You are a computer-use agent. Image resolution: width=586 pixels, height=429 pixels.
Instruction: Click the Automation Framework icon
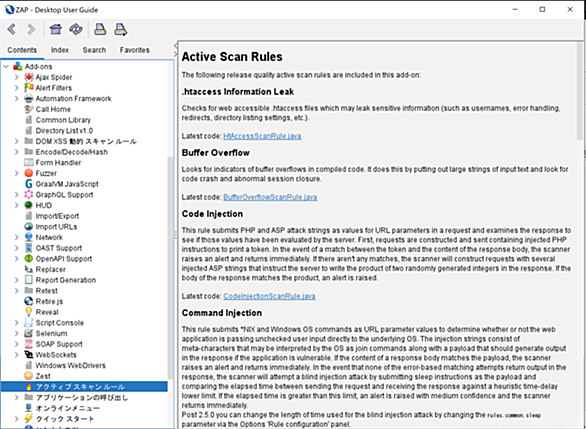(29, 99)
